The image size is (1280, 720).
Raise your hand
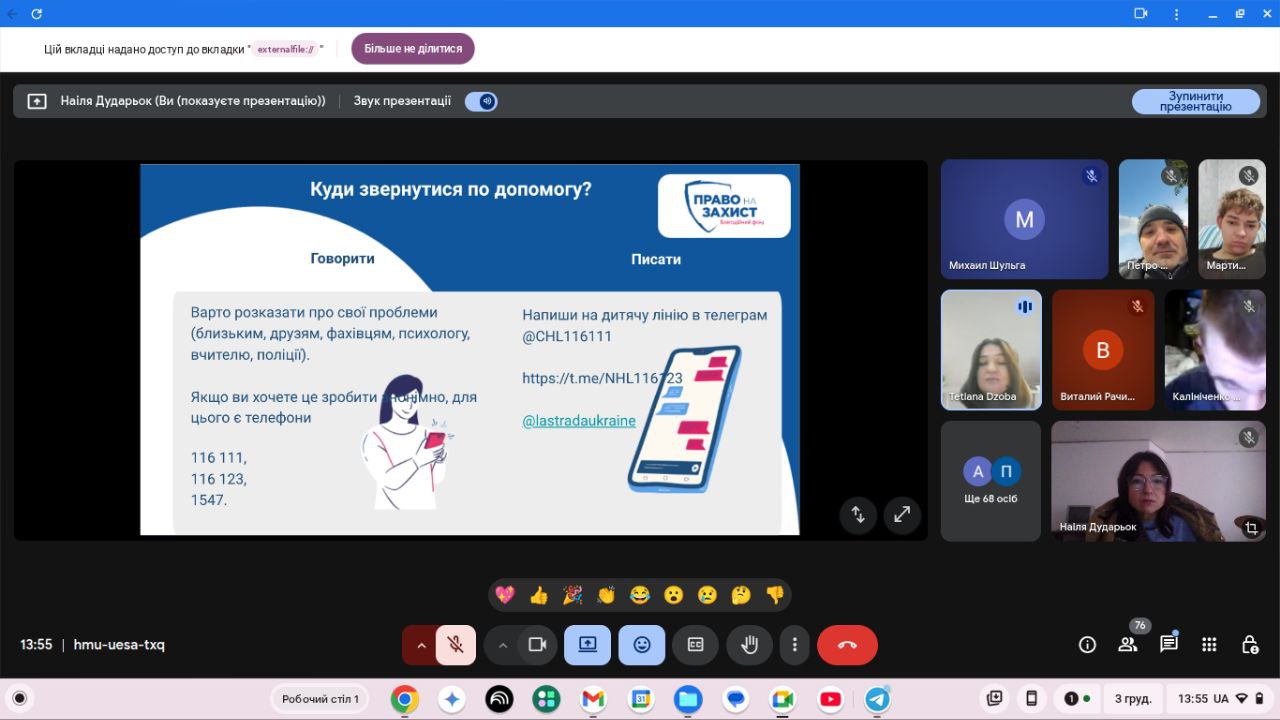coord(749,645)
